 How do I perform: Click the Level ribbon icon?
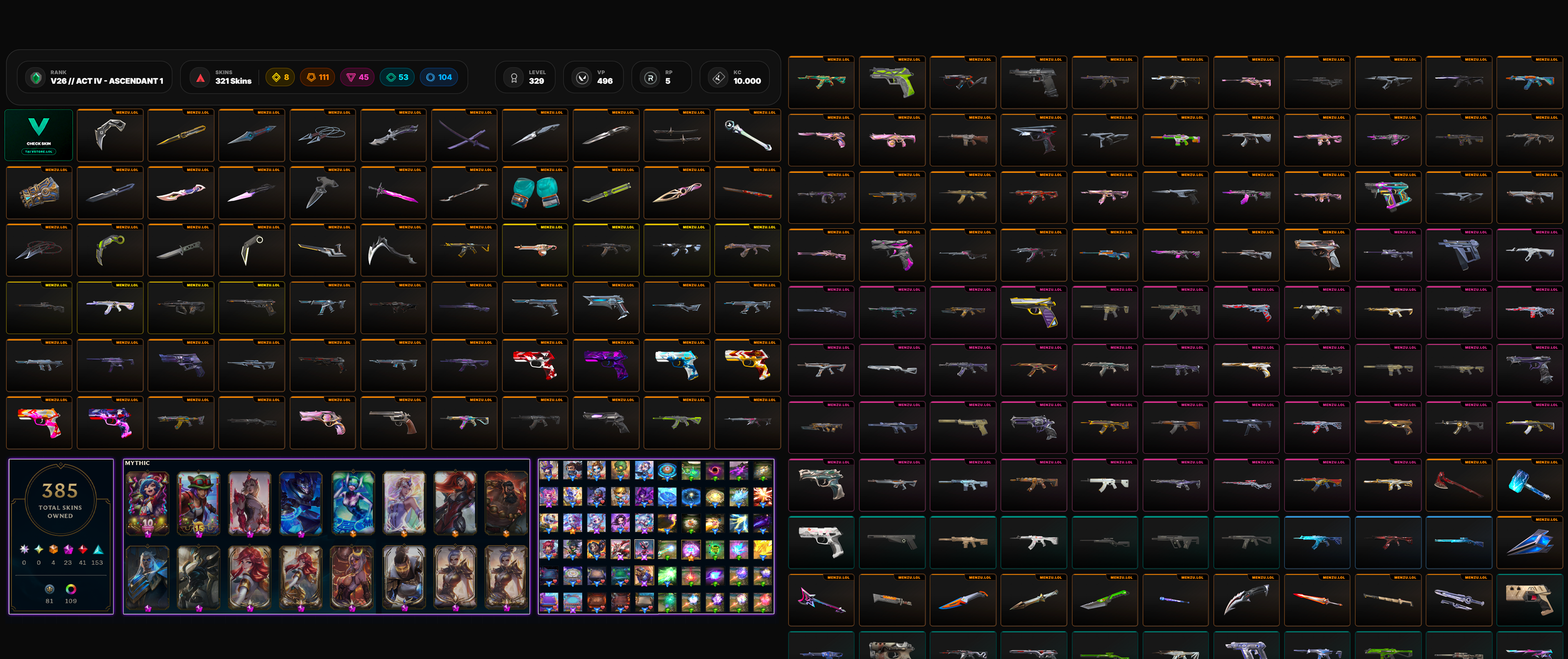[x=514, y=78]
